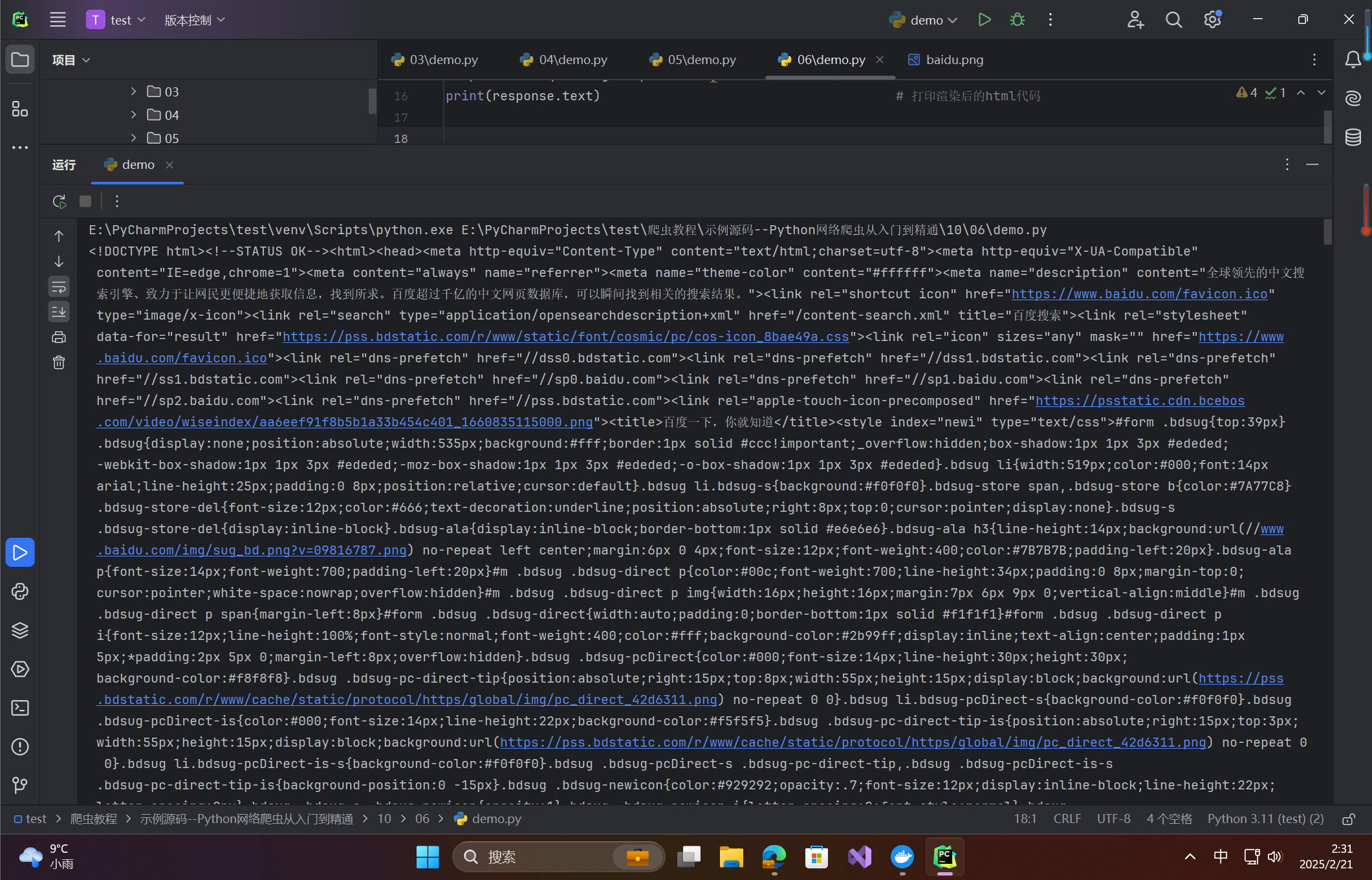
Task: Rerun the demo script in the Run panel
Action: click(x=59, y=201)
